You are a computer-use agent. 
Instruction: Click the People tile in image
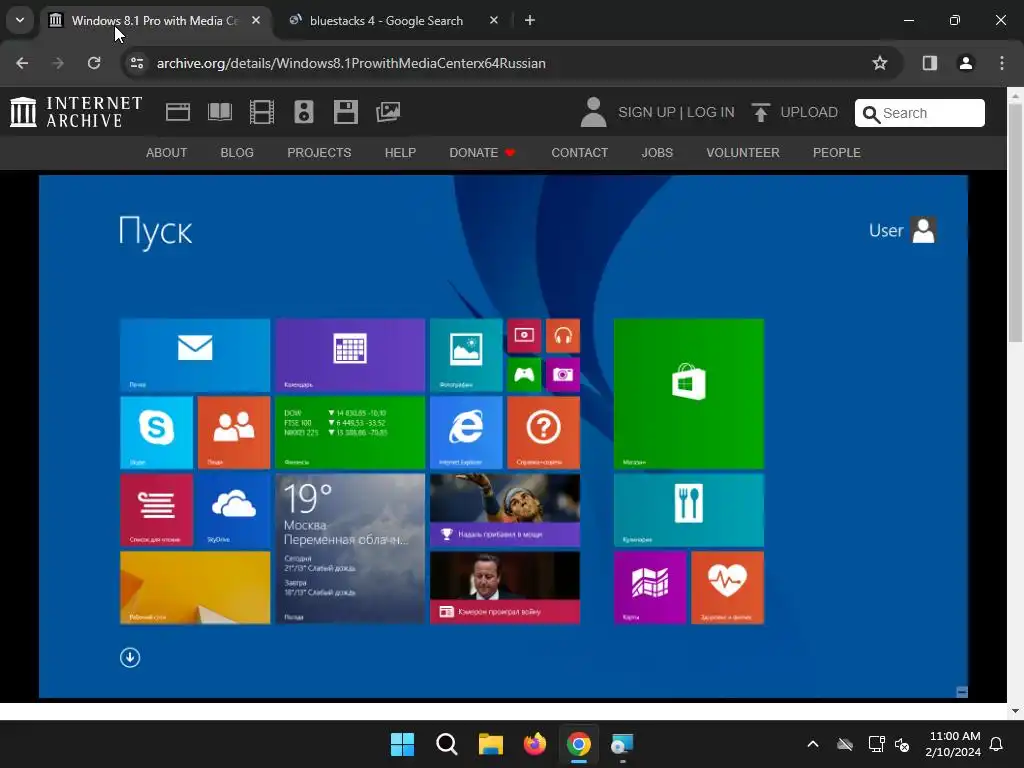coord(234,432)
